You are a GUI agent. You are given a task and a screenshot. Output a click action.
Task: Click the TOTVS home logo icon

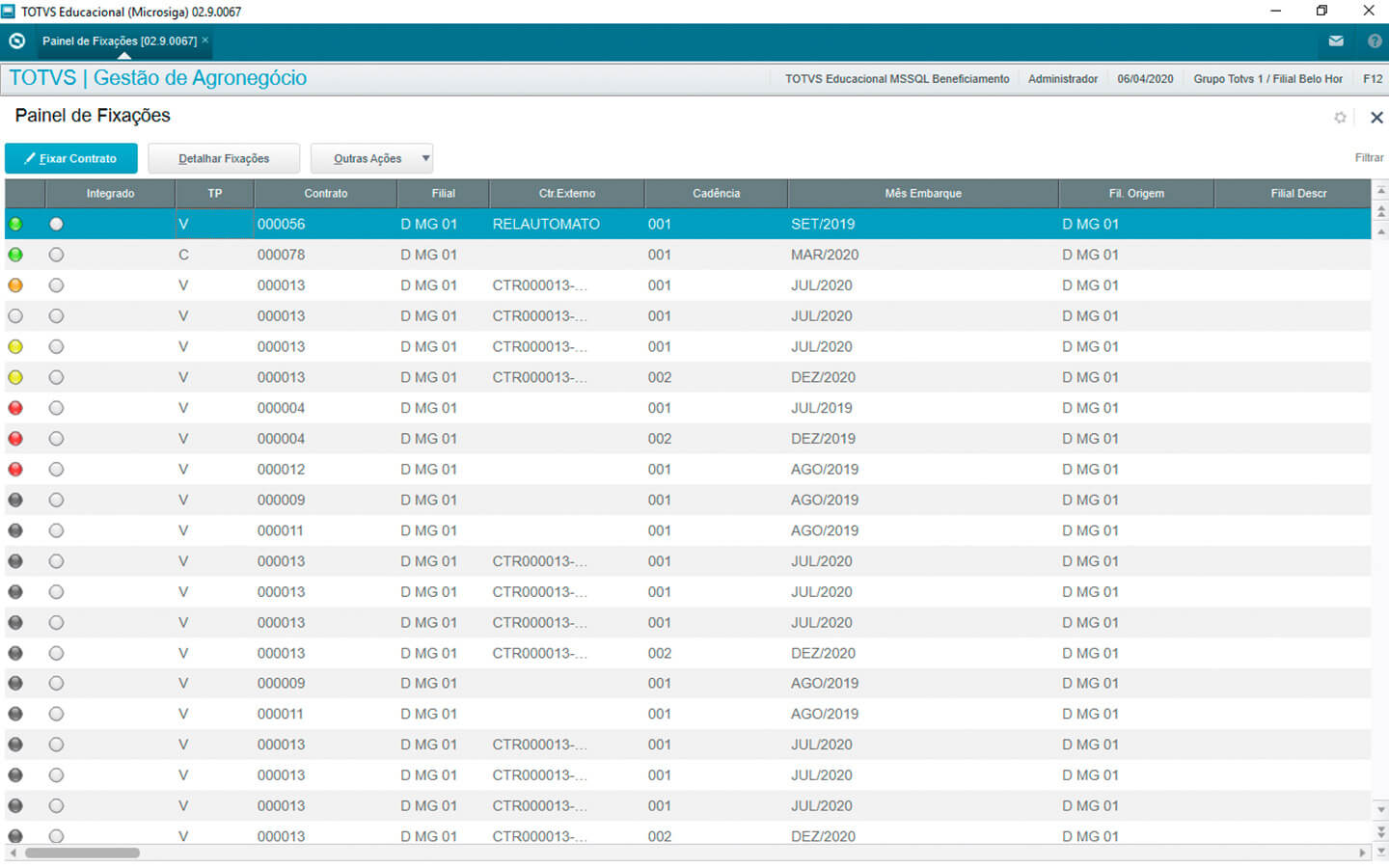(16, 41)
